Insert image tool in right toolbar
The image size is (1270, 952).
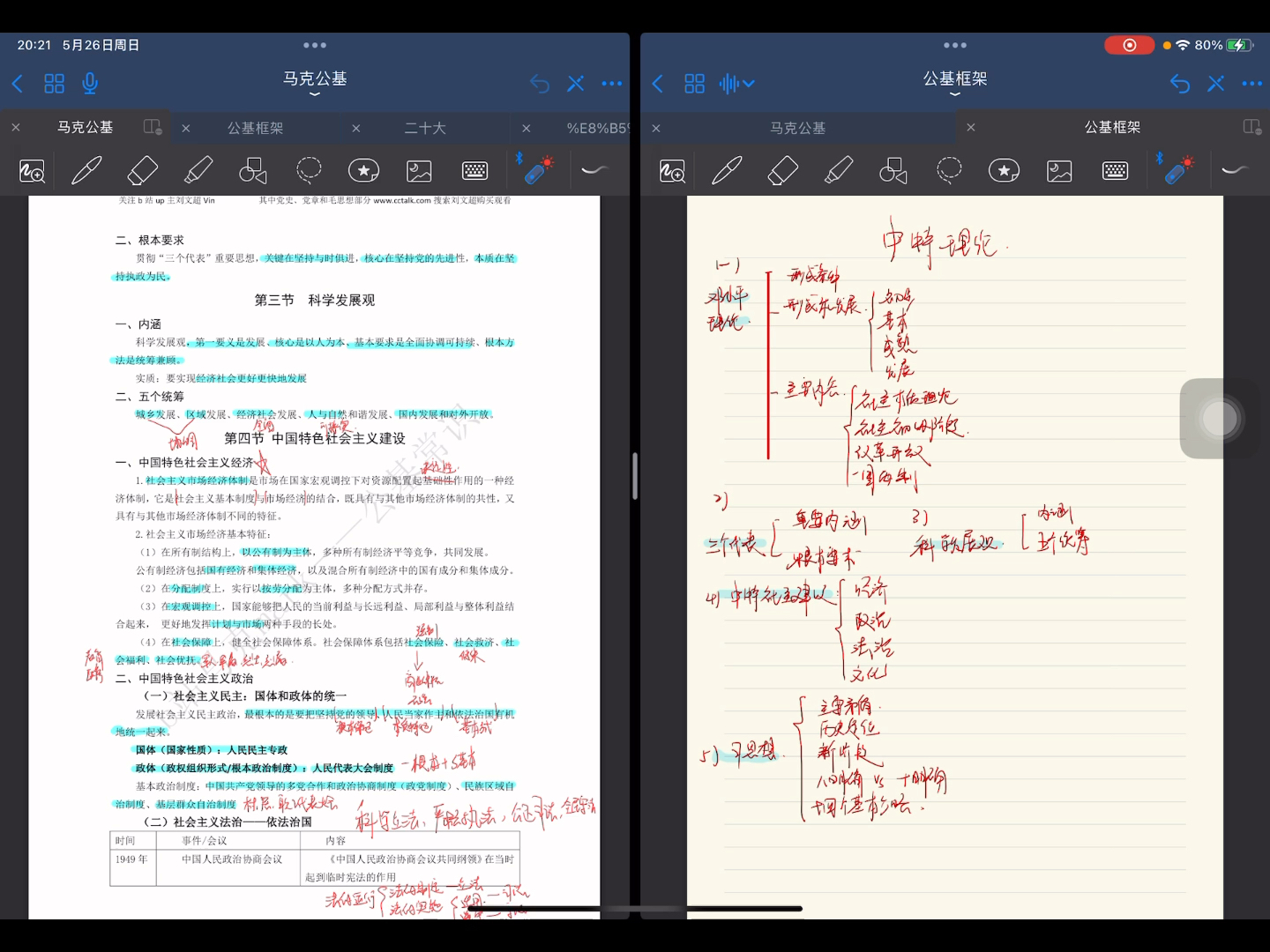click(x=1059, y=170)
